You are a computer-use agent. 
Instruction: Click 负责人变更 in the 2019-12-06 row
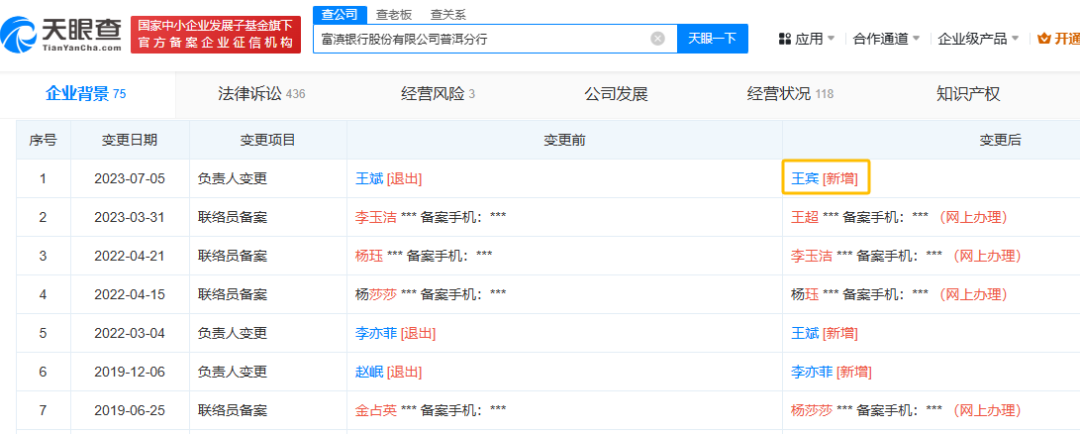(x=232, y=372)
